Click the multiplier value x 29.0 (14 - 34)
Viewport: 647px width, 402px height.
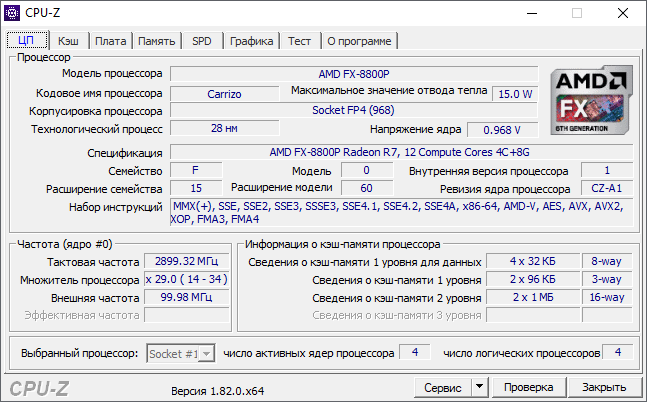187,279
